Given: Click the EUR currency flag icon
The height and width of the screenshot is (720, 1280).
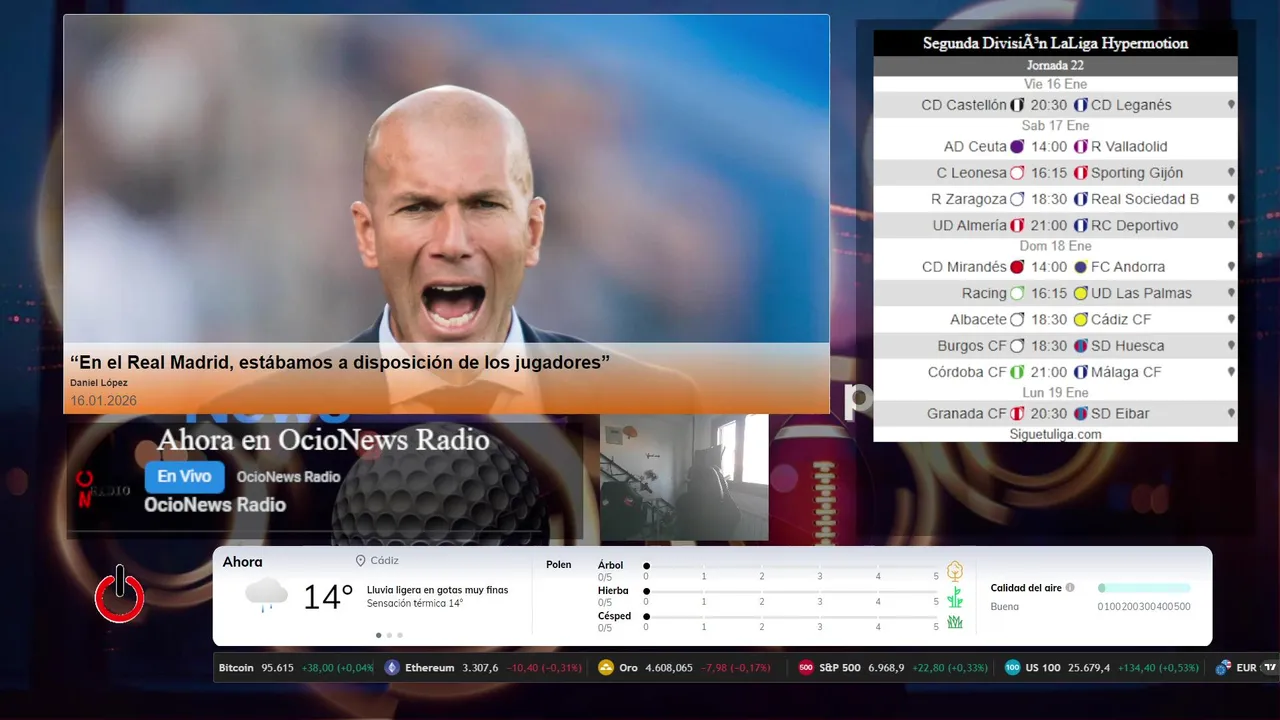Looking at the screenshot, I should tap(1223, 668).
